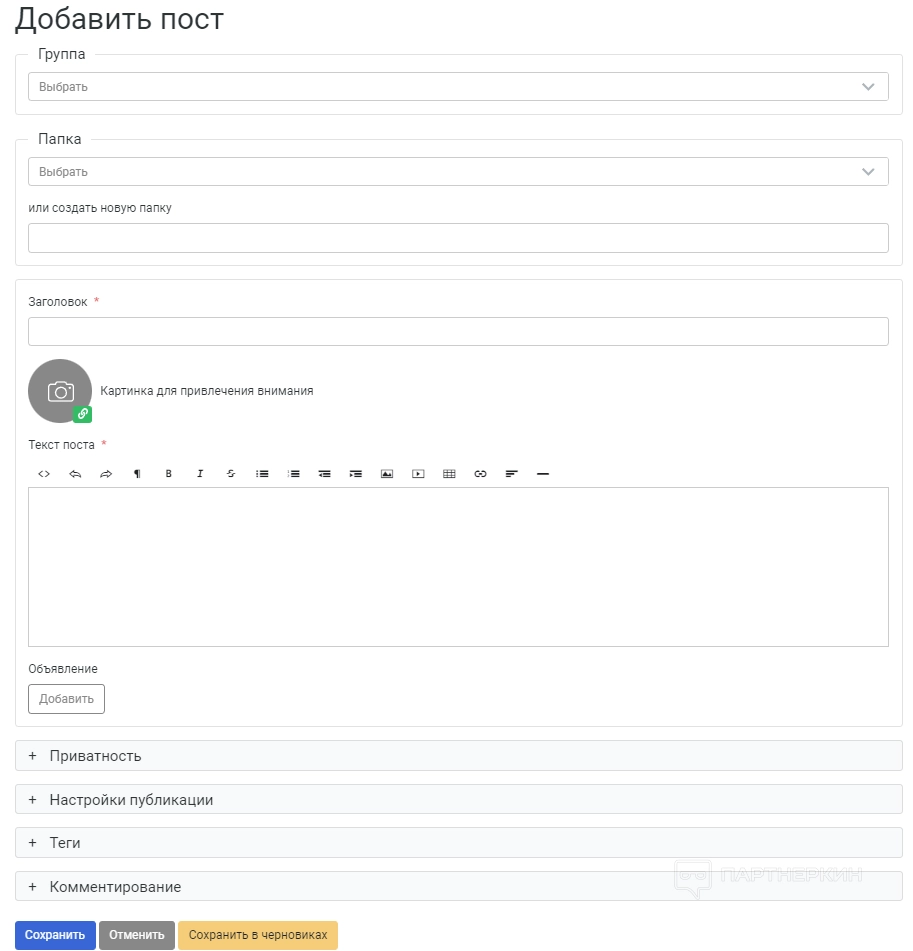This screenshot has height=951, width=913.
Task: Click Добавить under Объявление
Action: click(x=66, y=699)
